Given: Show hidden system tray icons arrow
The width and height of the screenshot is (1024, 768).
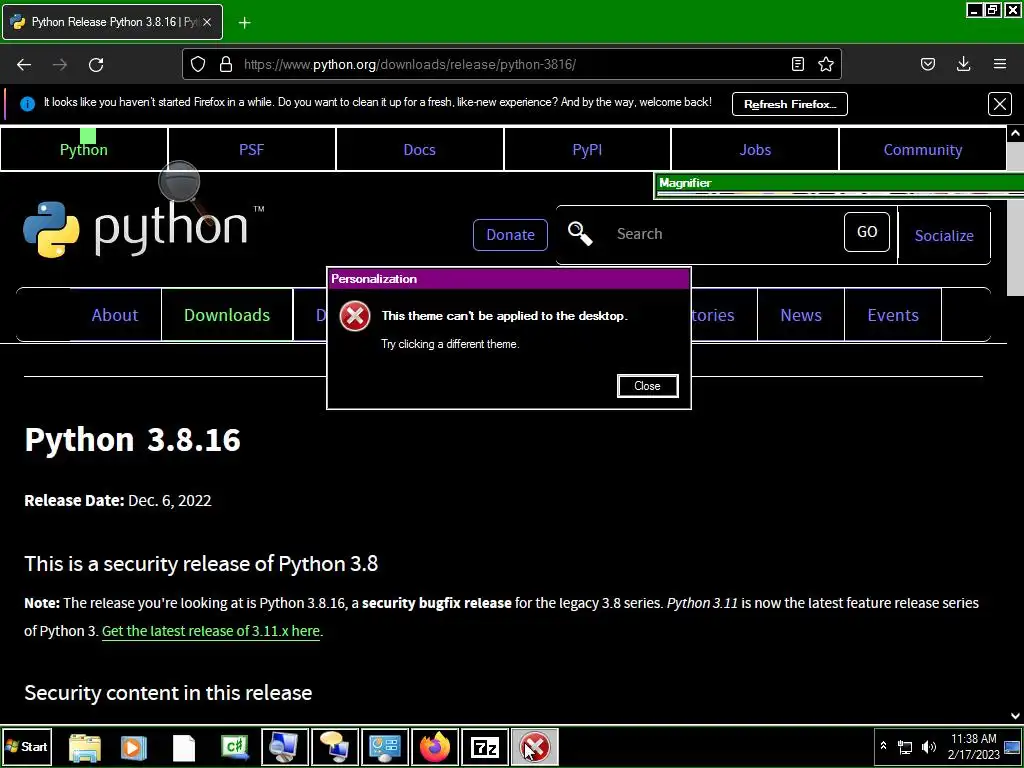Looking at the screenshot, I should point(883,746).
